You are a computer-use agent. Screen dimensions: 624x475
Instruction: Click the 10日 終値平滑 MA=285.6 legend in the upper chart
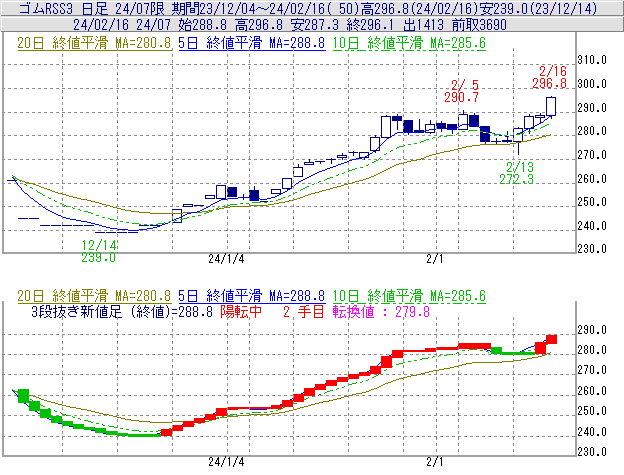pos(409,43)
